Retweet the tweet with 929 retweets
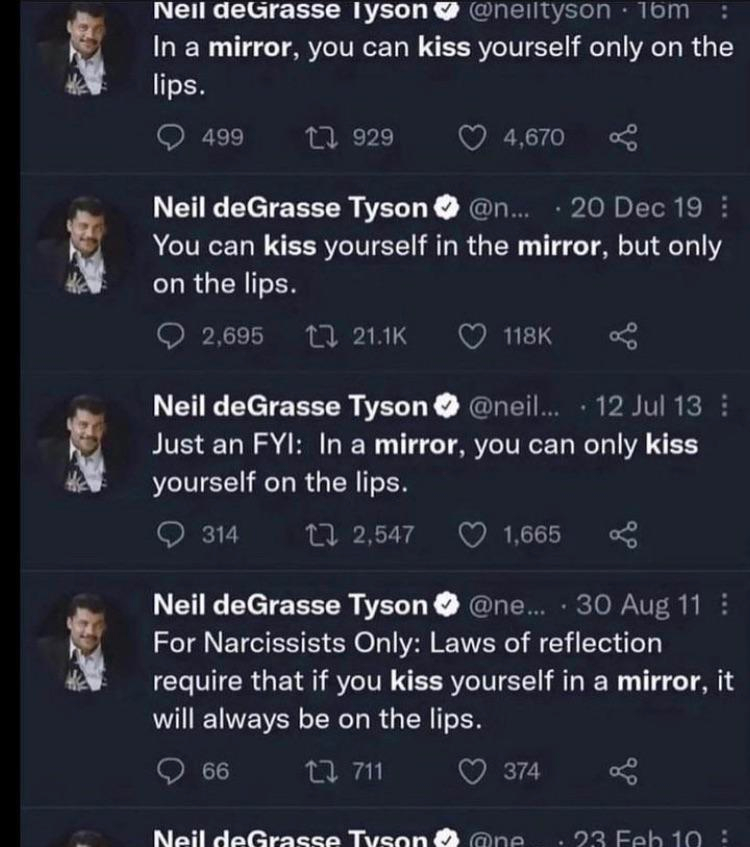 pos(316,137)
